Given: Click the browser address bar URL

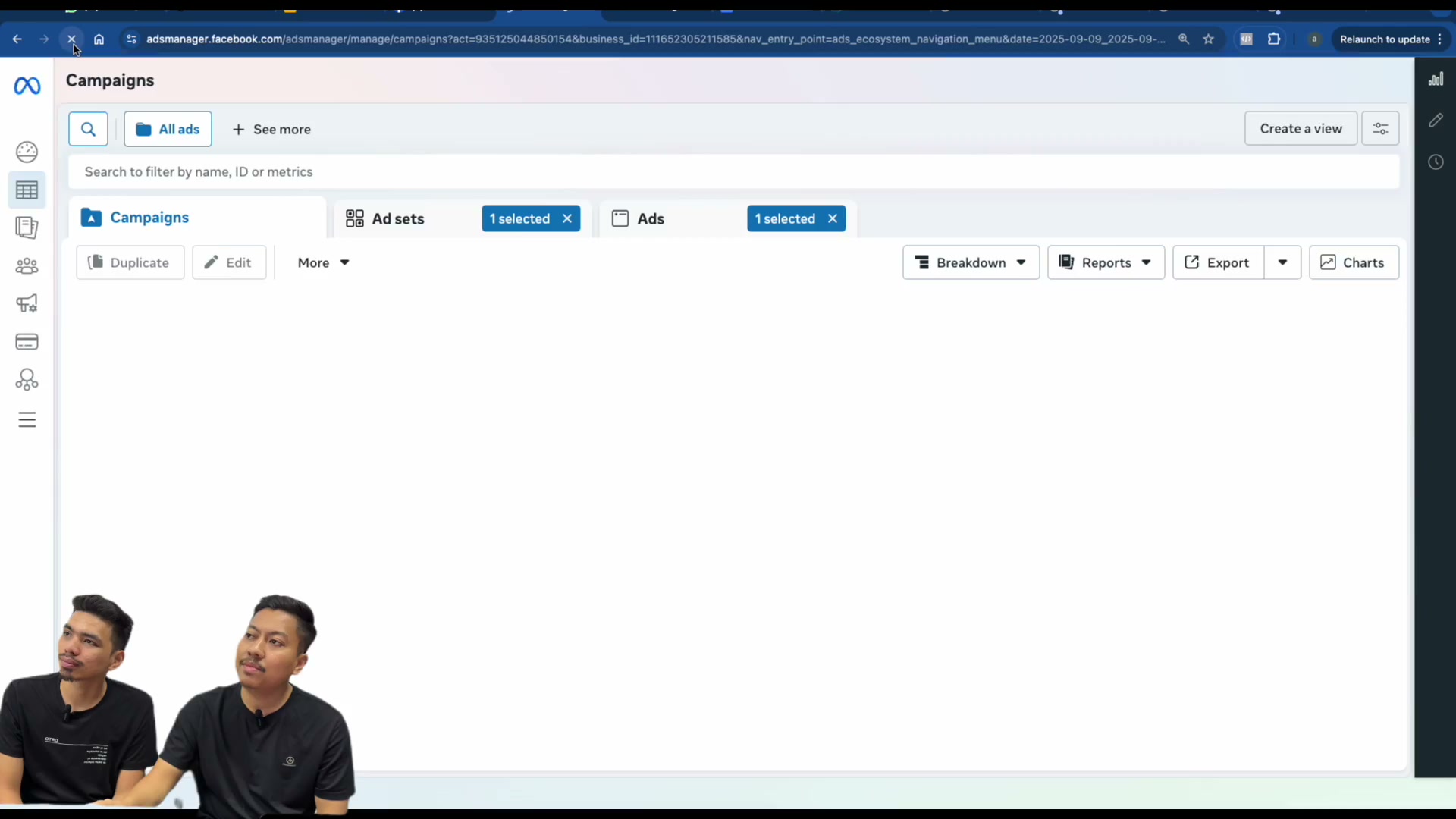Looking at the screenshot, I should click(x=655, y=39).
